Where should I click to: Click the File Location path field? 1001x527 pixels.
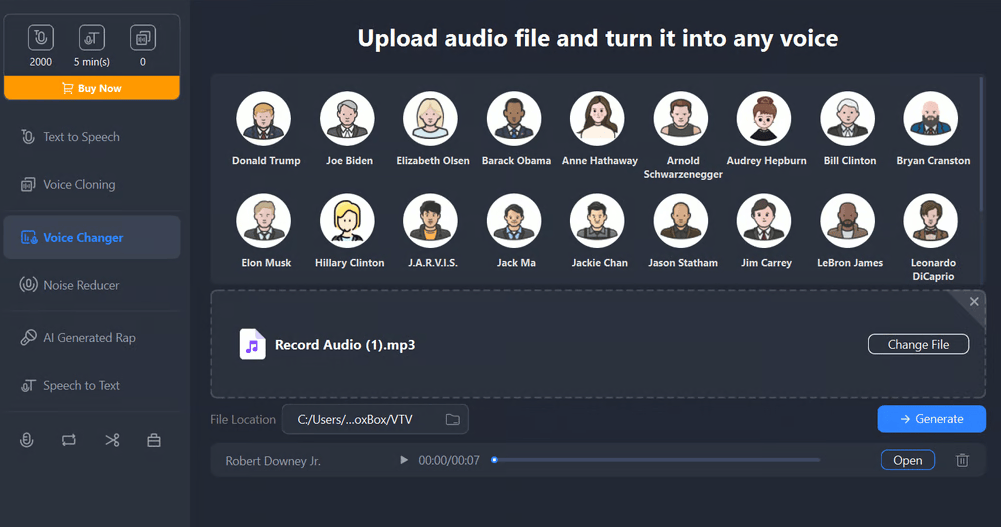375,419
